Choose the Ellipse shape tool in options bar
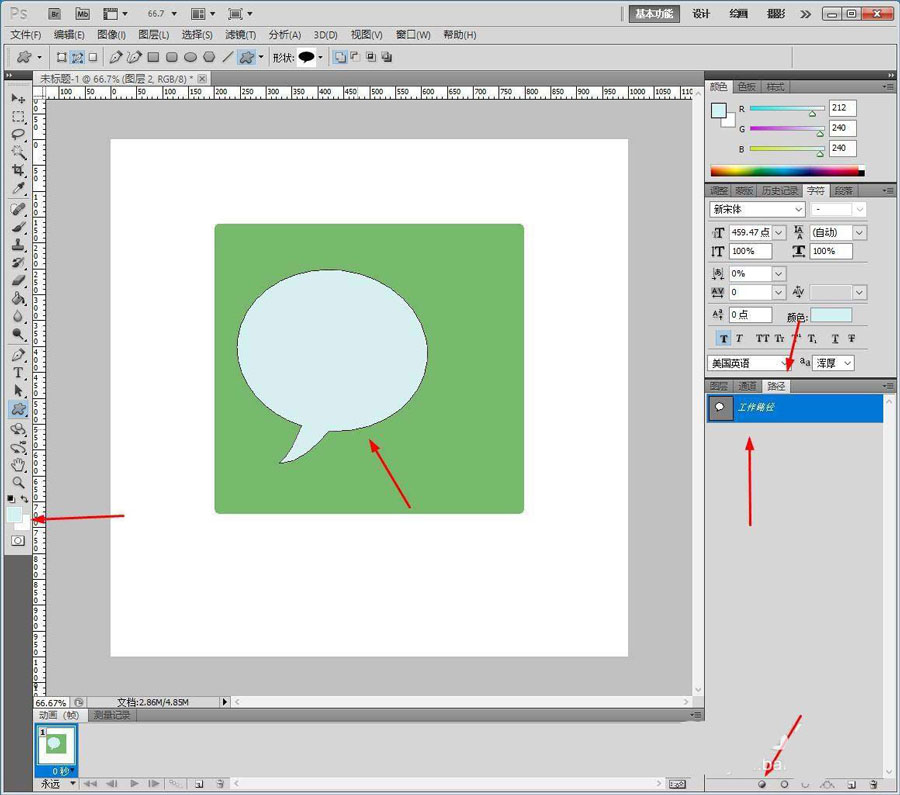This screenshot has height=795, width=900. (x=190, y=57)
